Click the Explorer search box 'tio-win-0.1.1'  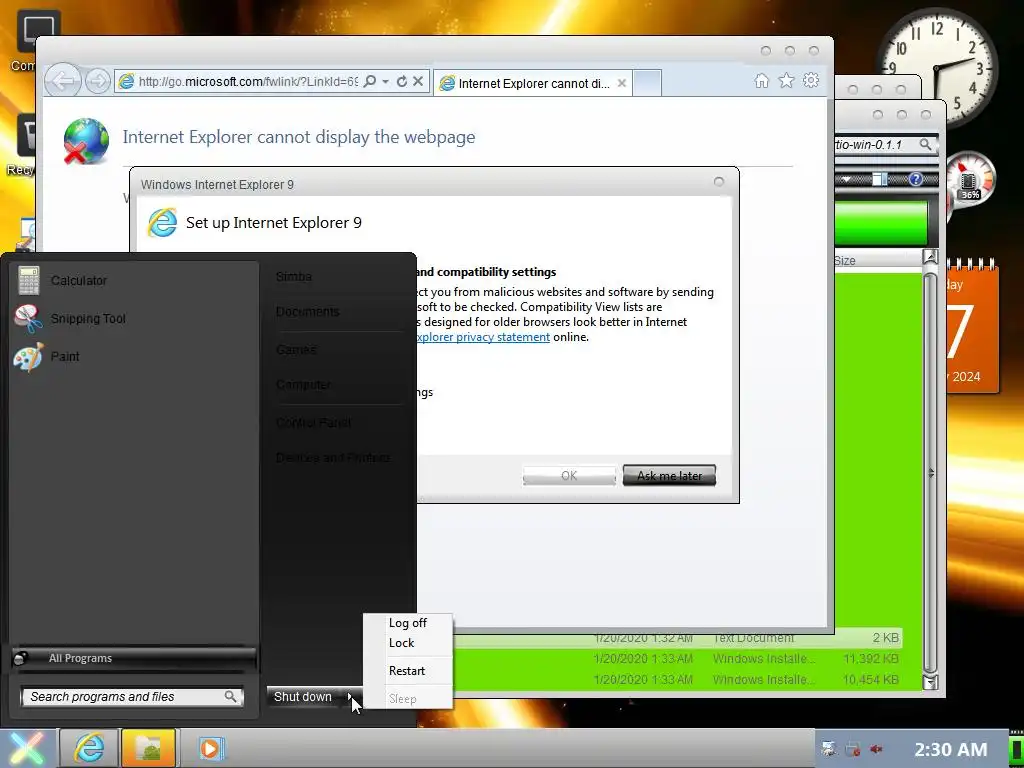pos(875,144)
